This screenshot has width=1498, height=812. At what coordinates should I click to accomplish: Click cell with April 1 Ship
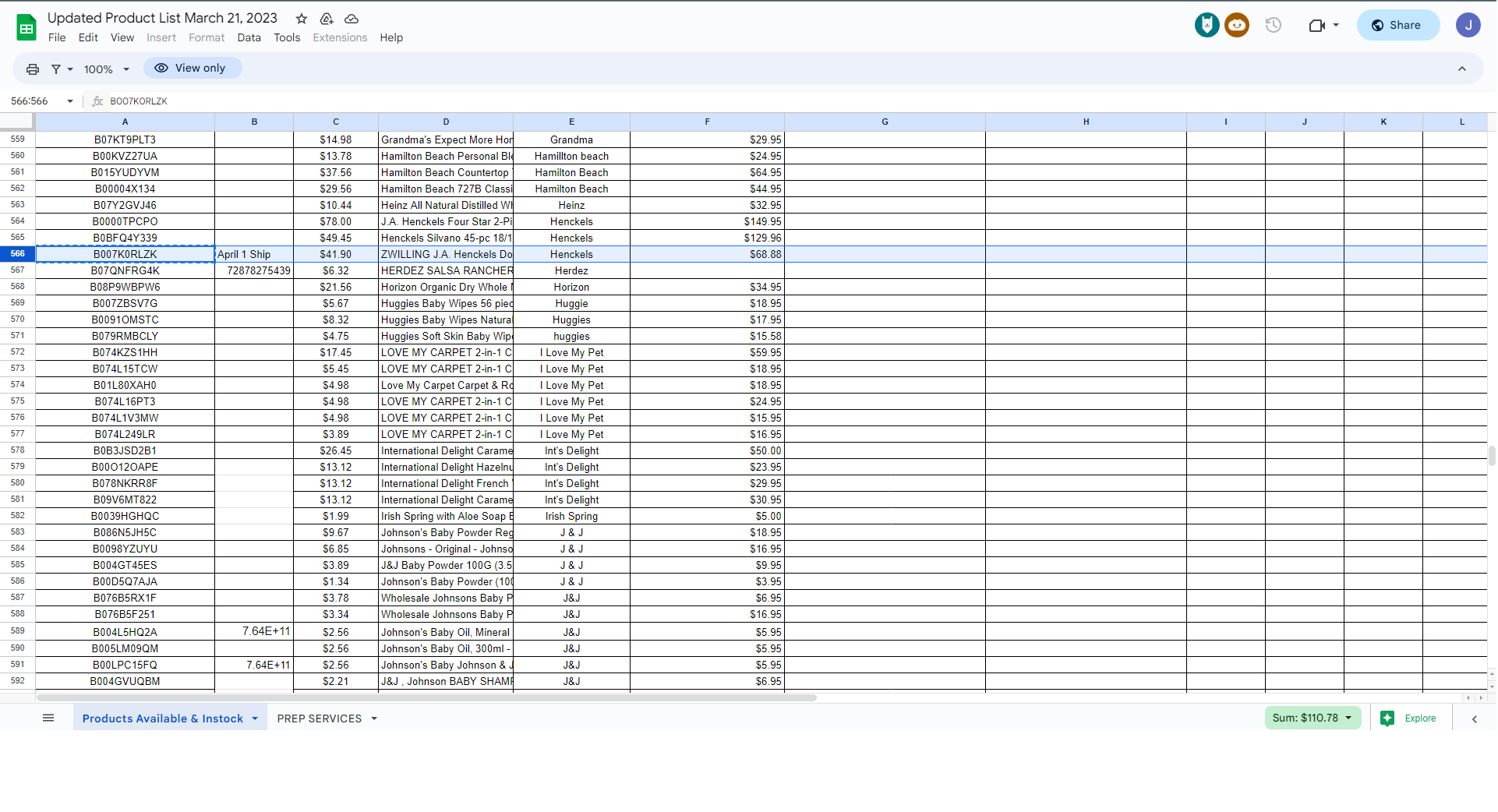click(x=254, y=254)
